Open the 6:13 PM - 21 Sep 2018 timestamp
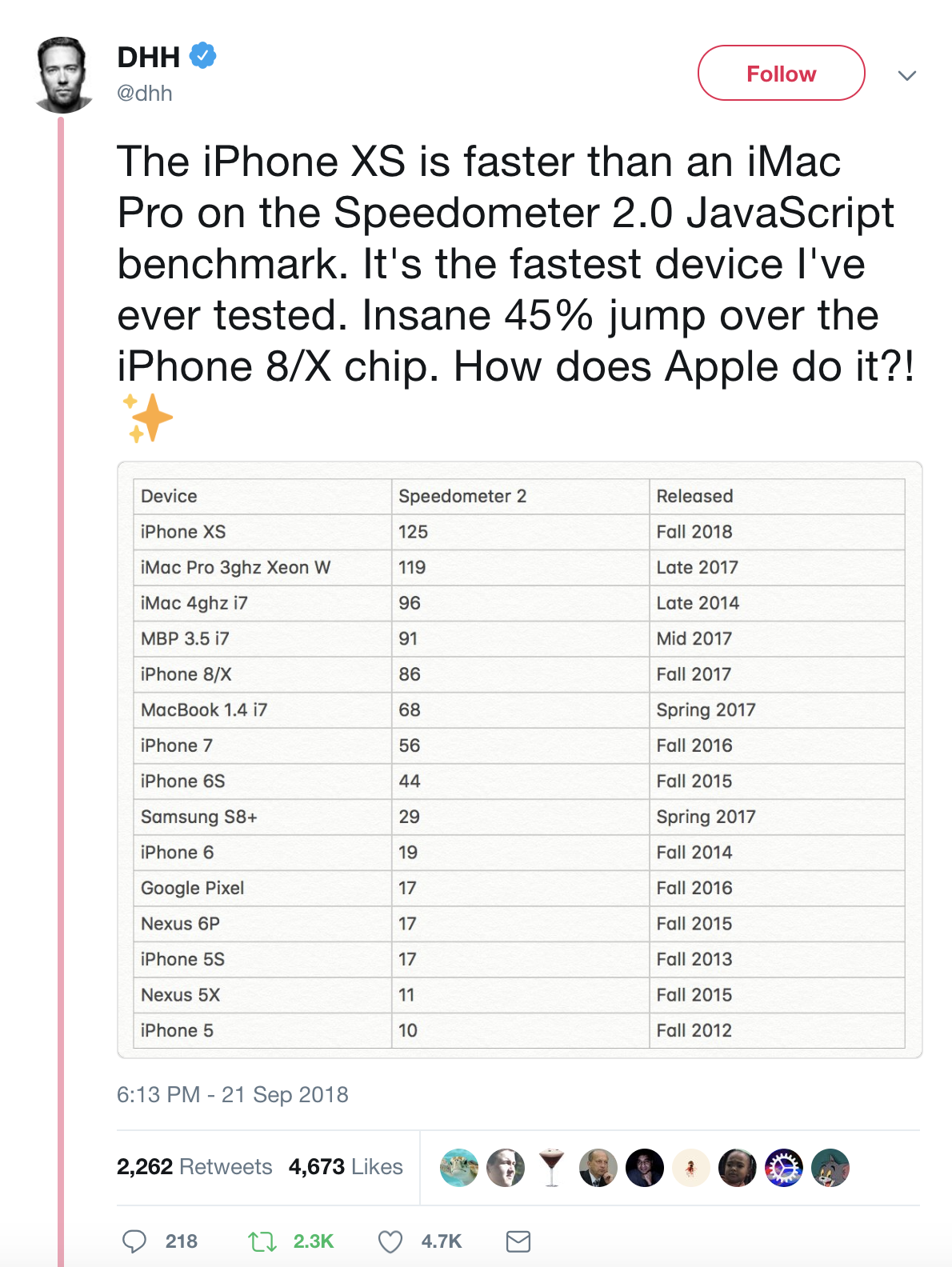 [233, 1094]
